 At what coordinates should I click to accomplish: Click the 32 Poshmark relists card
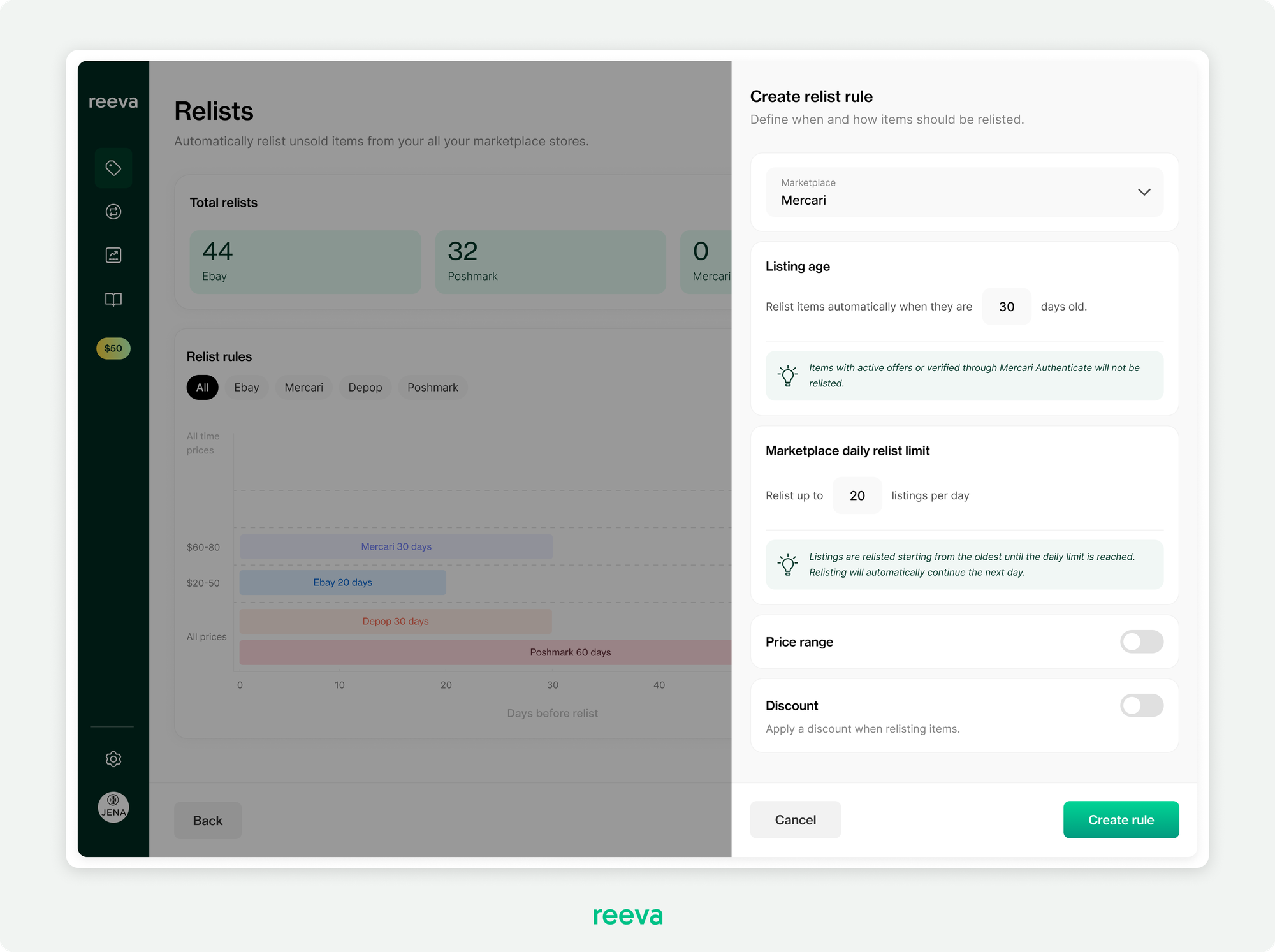coord(551,262)
